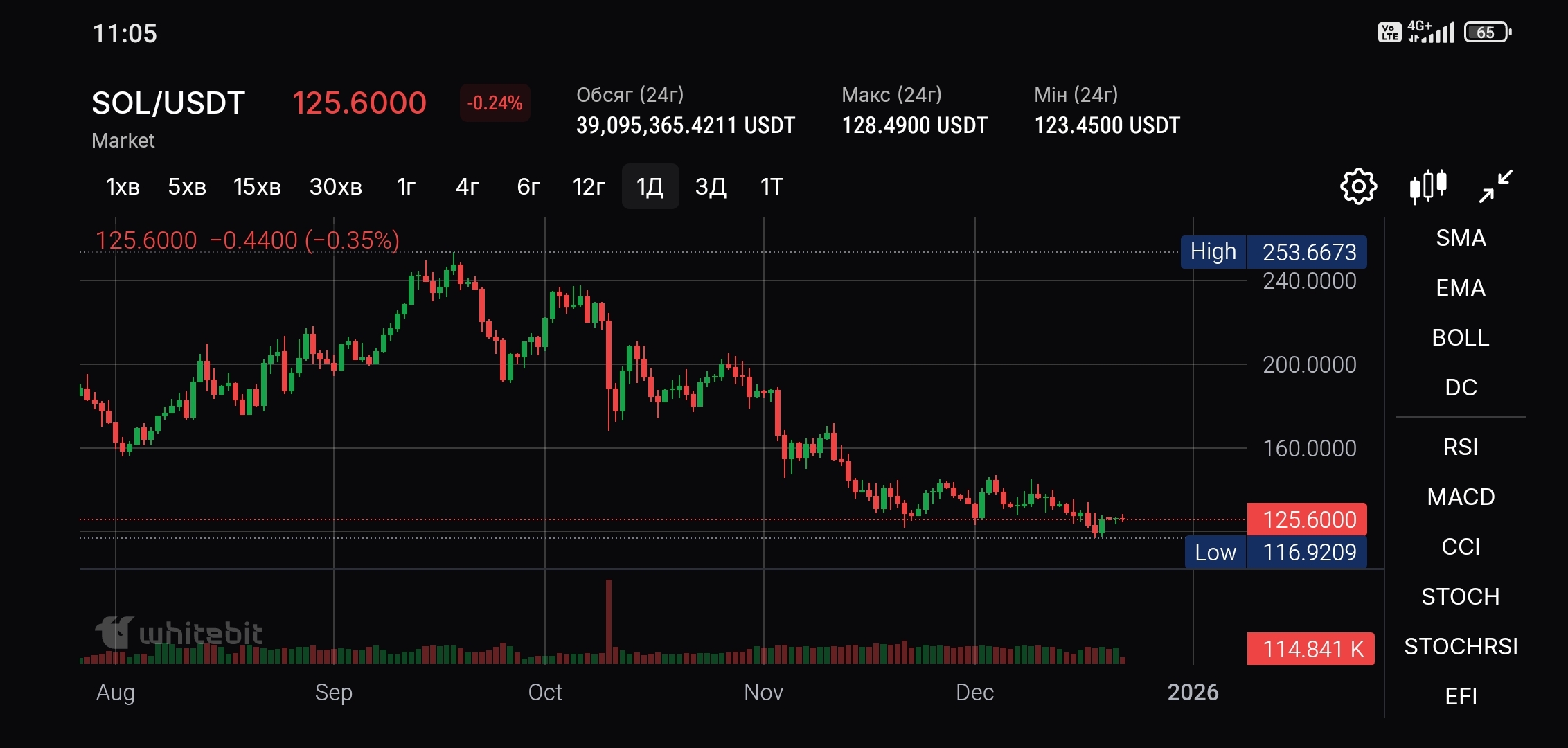Image resolution: width=1568 pixels, height=748 pixels.
Task: Tap the WhiteBIT logo watermark
Action: [179, 633]
